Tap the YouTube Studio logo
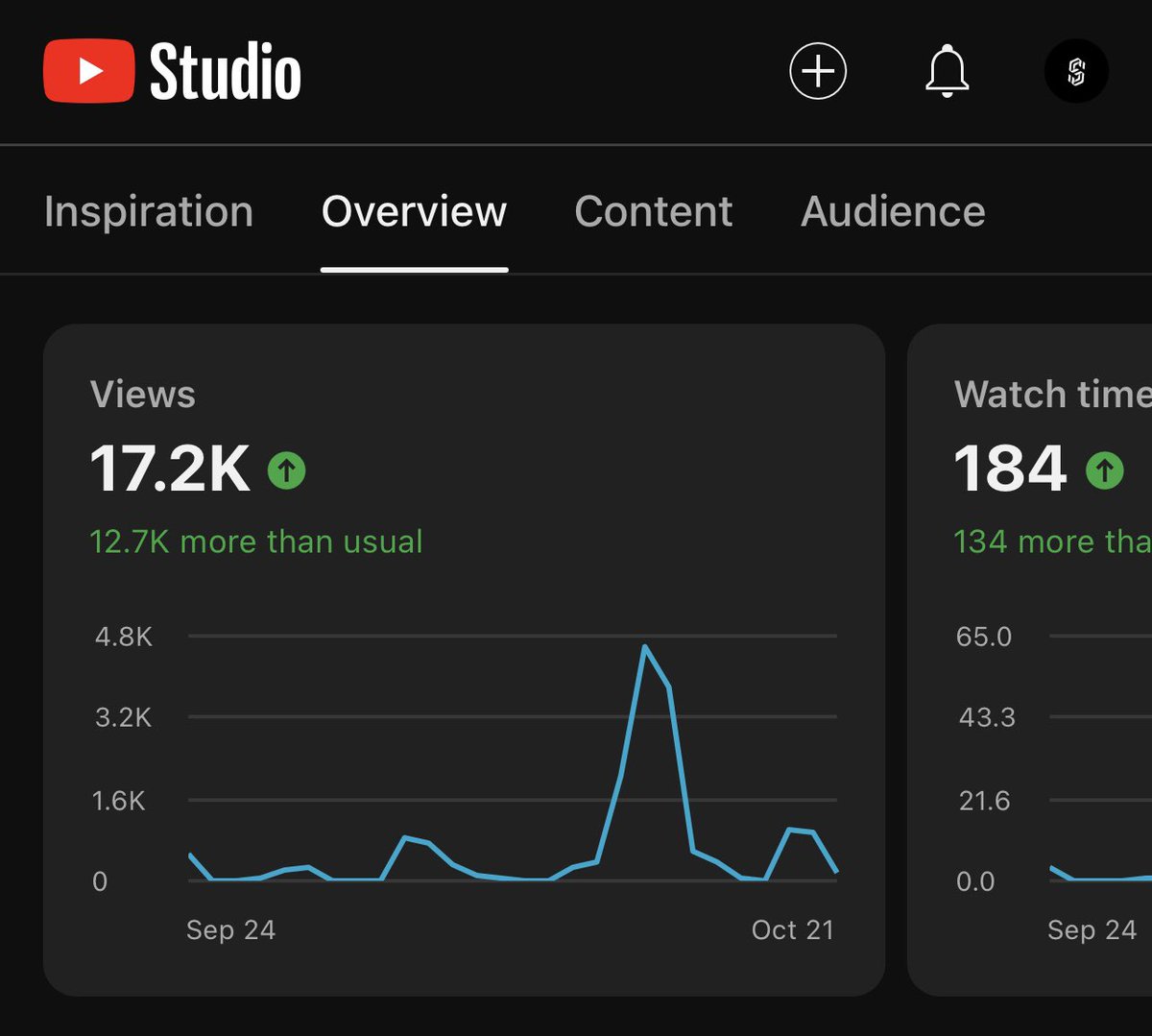Image resolution: width=1152 pixels, height=1036 pixels. click(173, 71)
